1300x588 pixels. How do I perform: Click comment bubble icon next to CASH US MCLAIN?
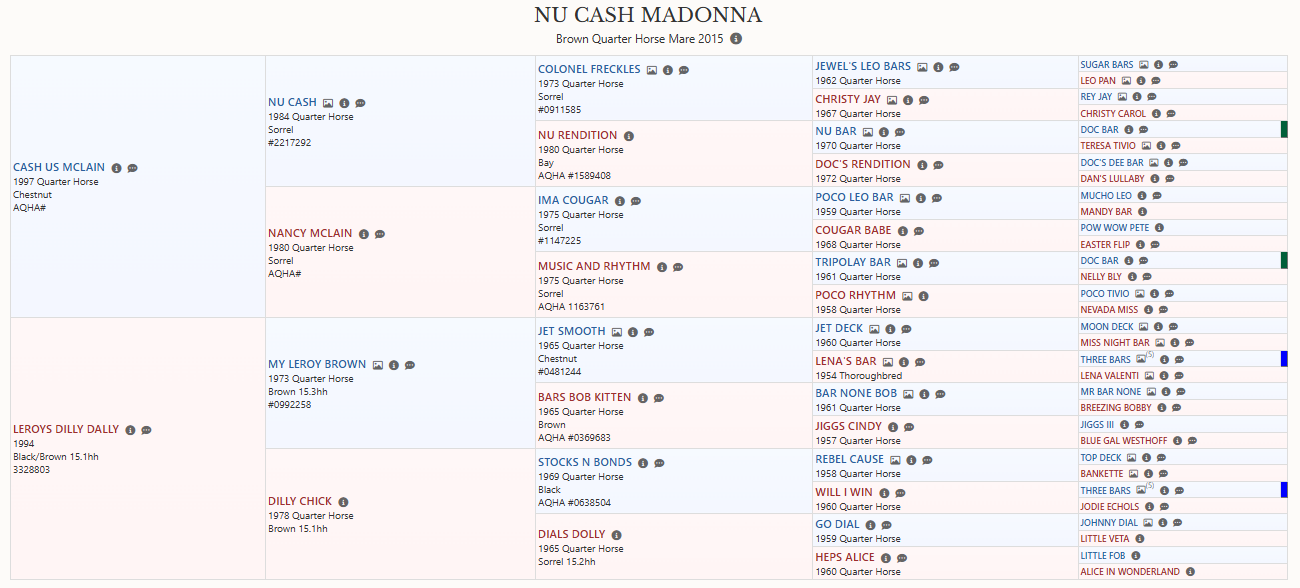tap(132, 168)
